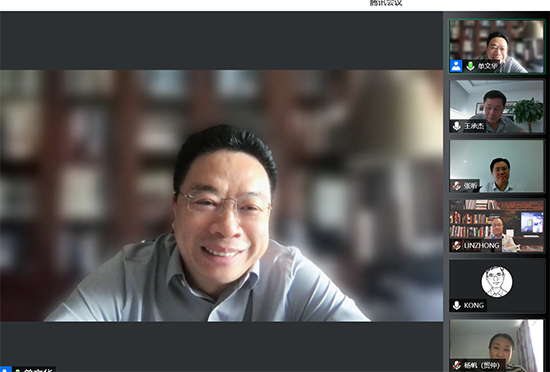Image resolution: width=550 pixels, height=372 pixels.
Task: Select the 张昕 participant video tile
Action: pos(496,166)
